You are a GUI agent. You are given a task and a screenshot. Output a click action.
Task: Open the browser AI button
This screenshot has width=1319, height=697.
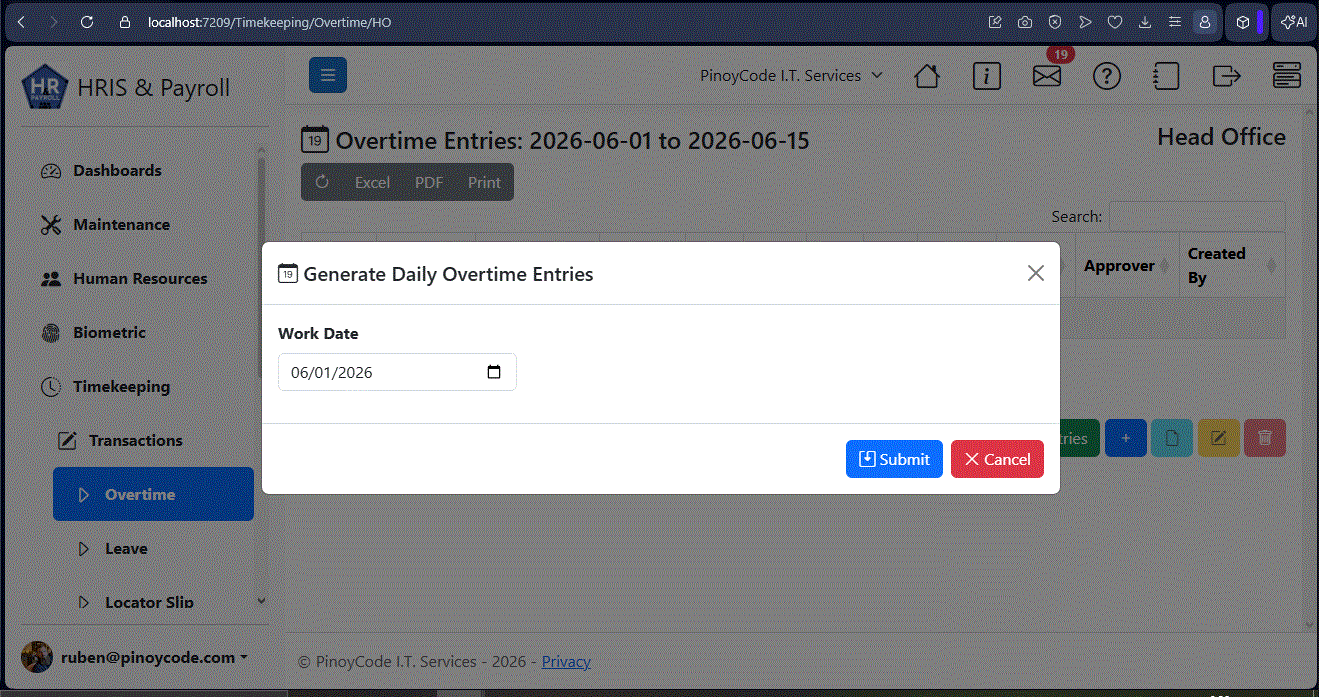click(1293, 21)
